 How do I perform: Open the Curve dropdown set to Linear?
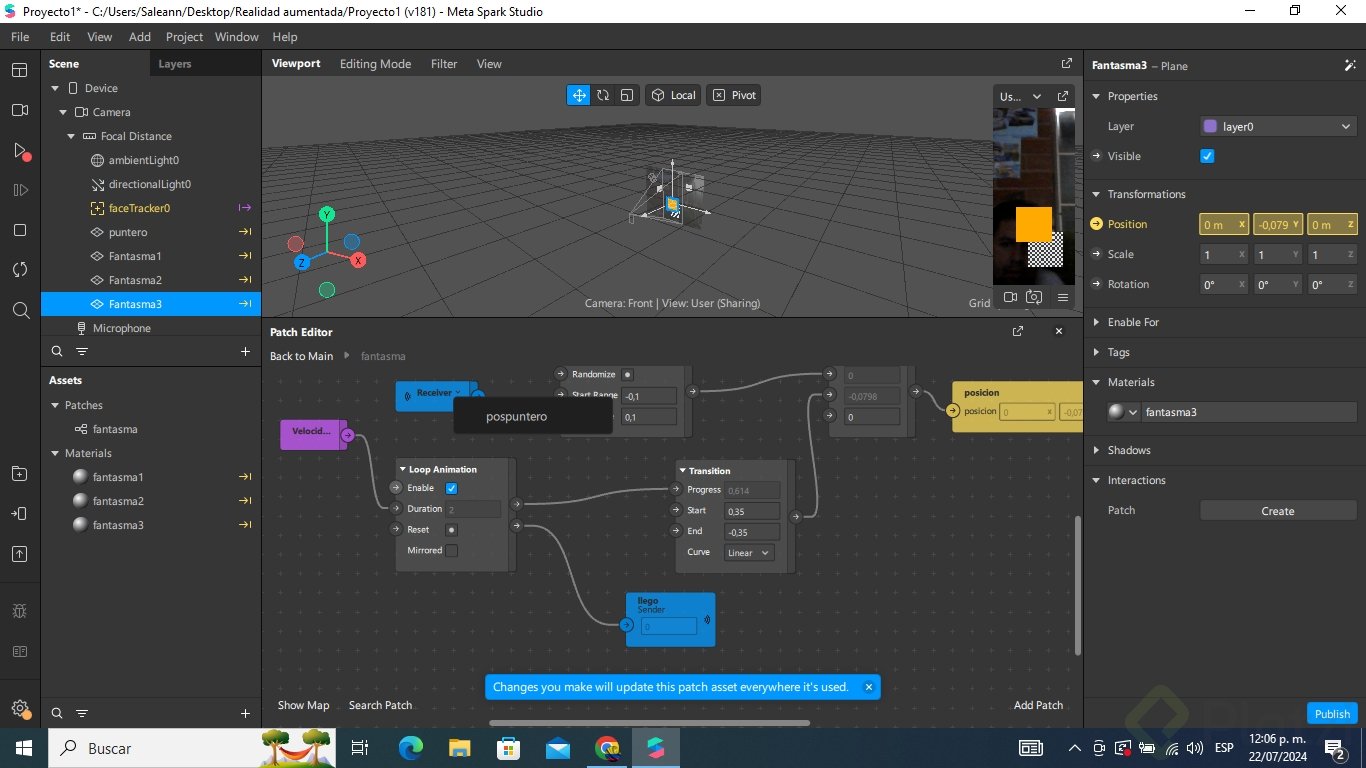tap(748, 552)
